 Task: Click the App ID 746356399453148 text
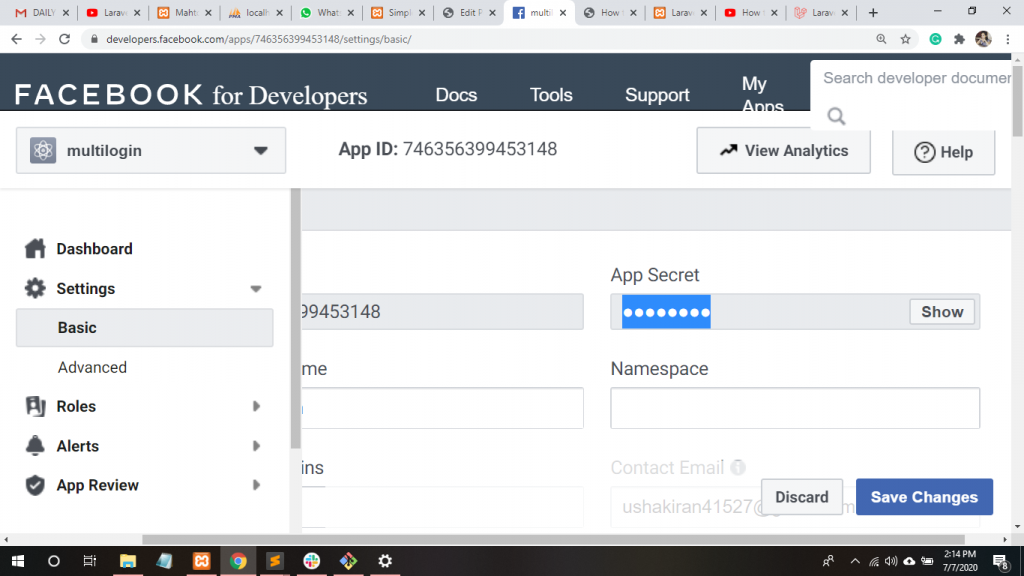(447, 150)
